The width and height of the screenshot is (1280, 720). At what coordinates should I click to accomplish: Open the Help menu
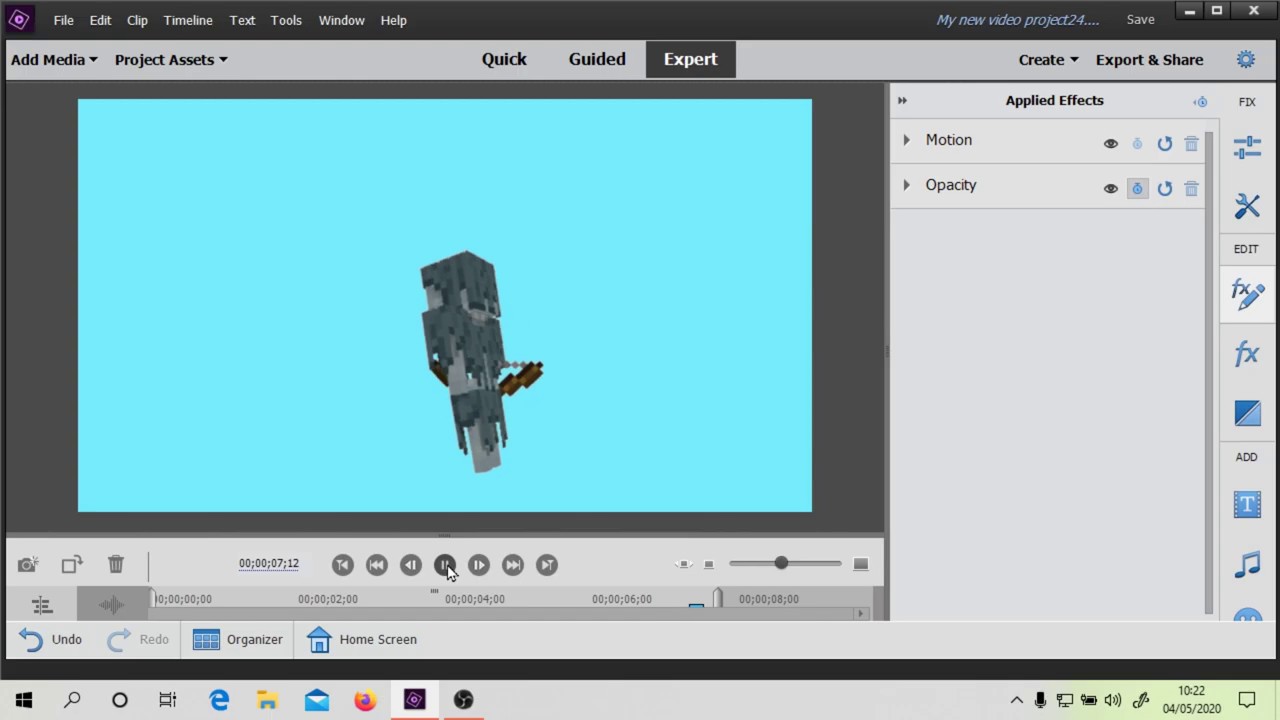click(393, 20)
